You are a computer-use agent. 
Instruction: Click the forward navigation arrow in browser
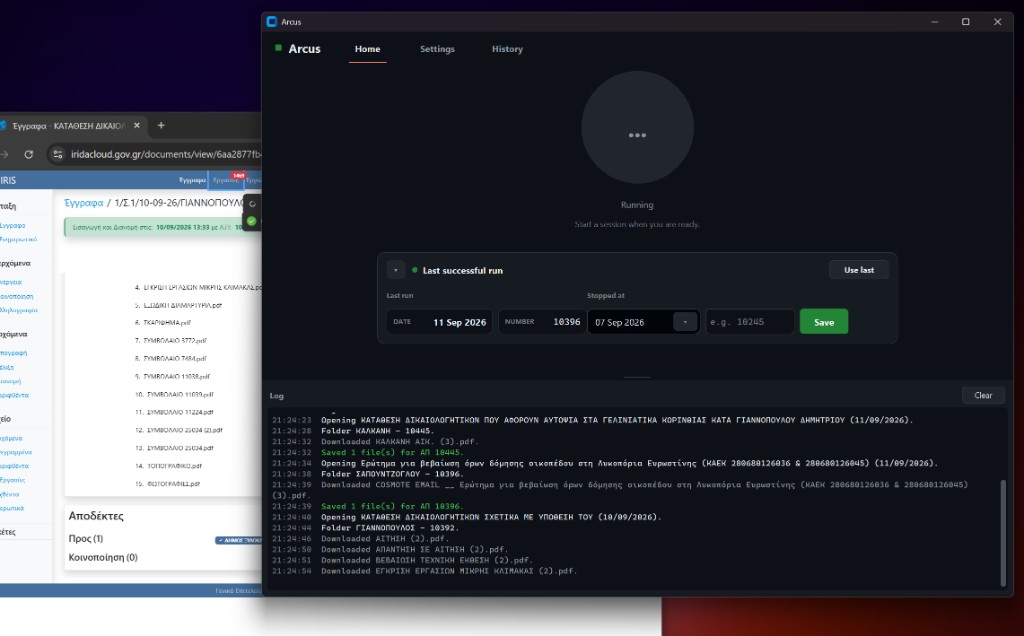tap(4, 154)
